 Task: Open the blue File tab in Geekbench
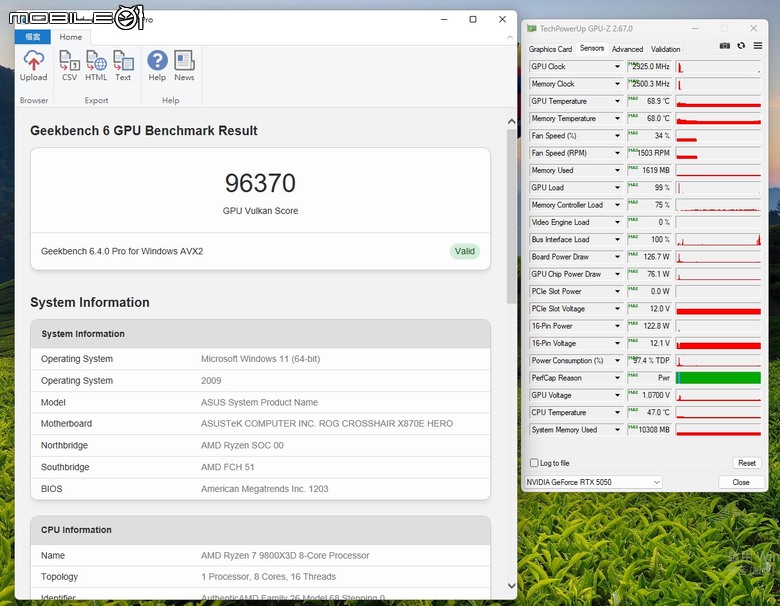pos(33,37)
